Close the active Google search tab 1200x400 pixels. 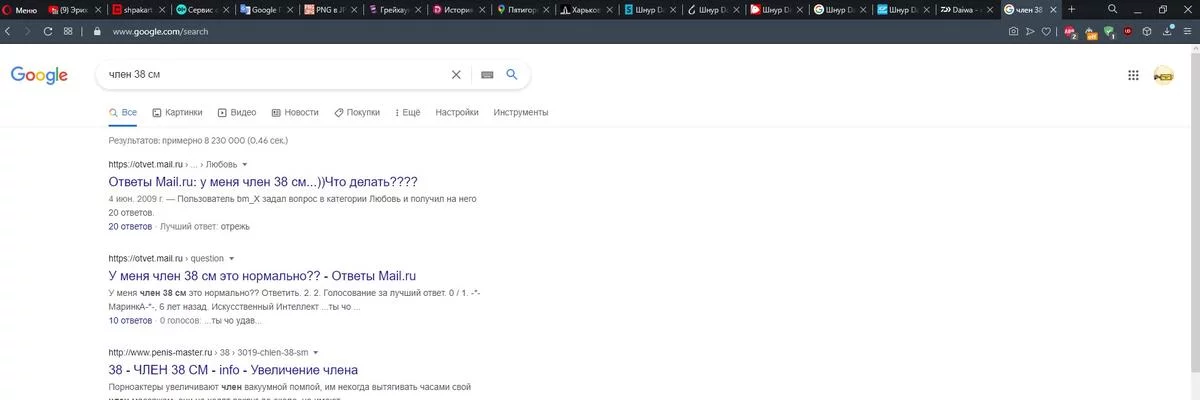(x=1055, y=9)
